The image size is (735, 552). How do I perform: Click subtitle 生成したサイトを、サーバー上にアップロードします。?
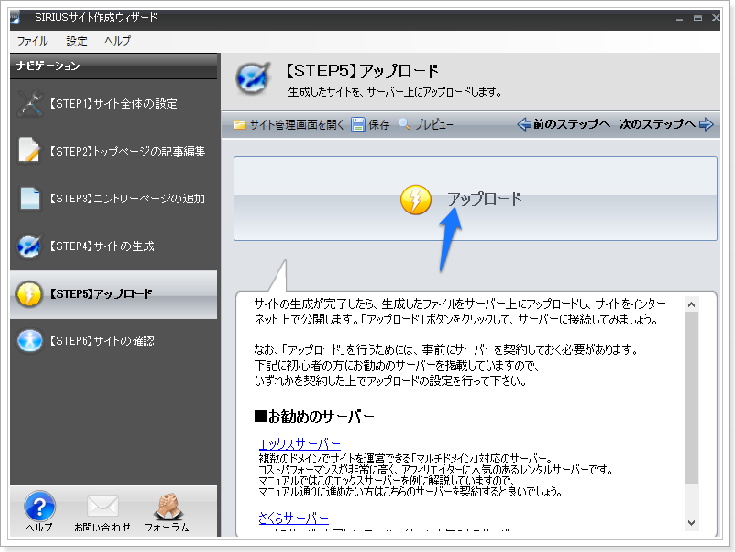[395, 92]
